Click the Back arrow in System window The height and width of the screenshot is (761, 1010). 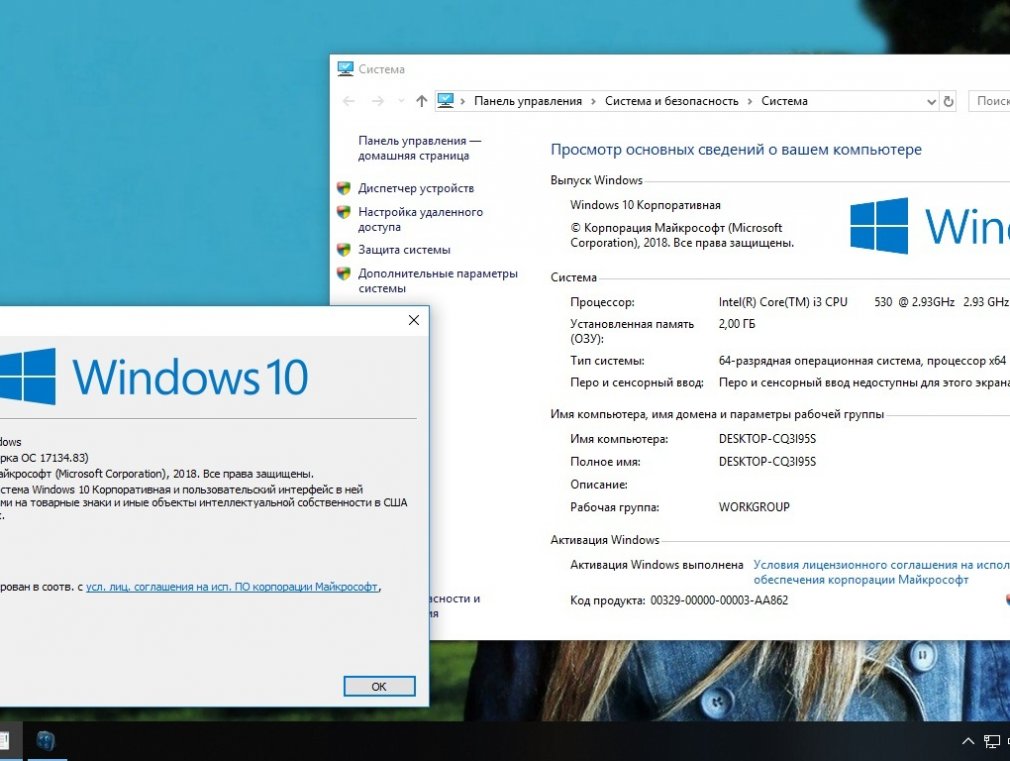[x=348, y=101]
